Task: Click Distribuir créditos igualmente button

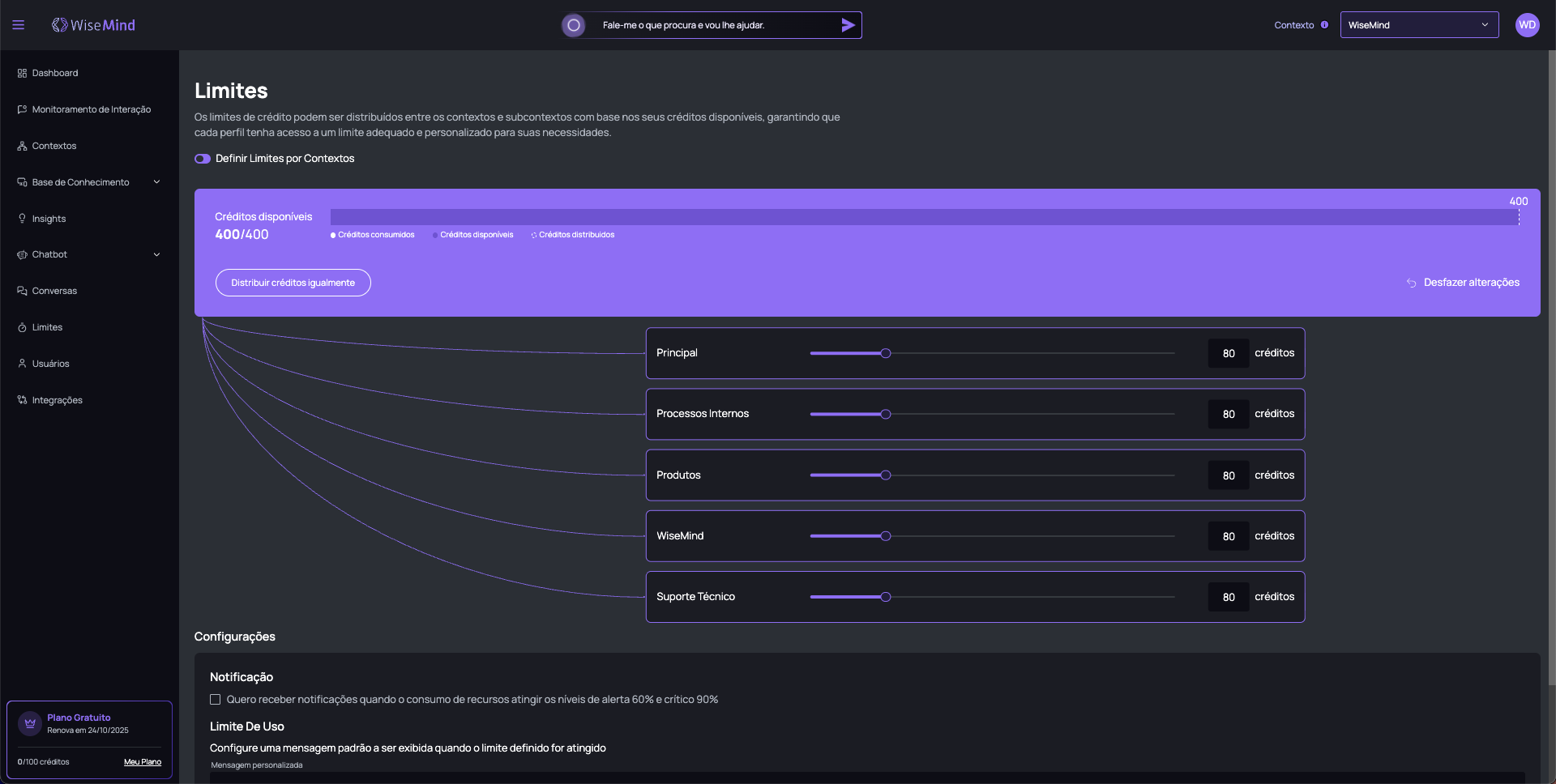Action: coord(293,283)
